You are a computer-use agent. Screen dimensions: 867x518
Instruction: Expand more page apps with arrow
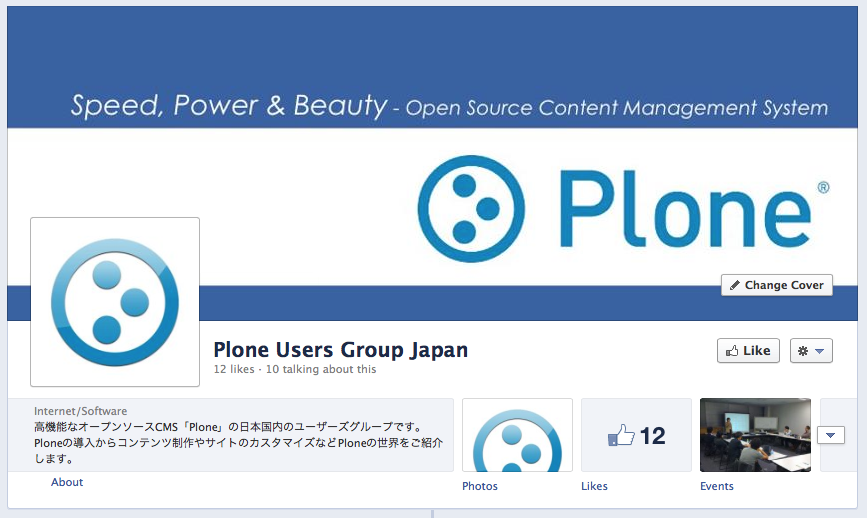831,435
